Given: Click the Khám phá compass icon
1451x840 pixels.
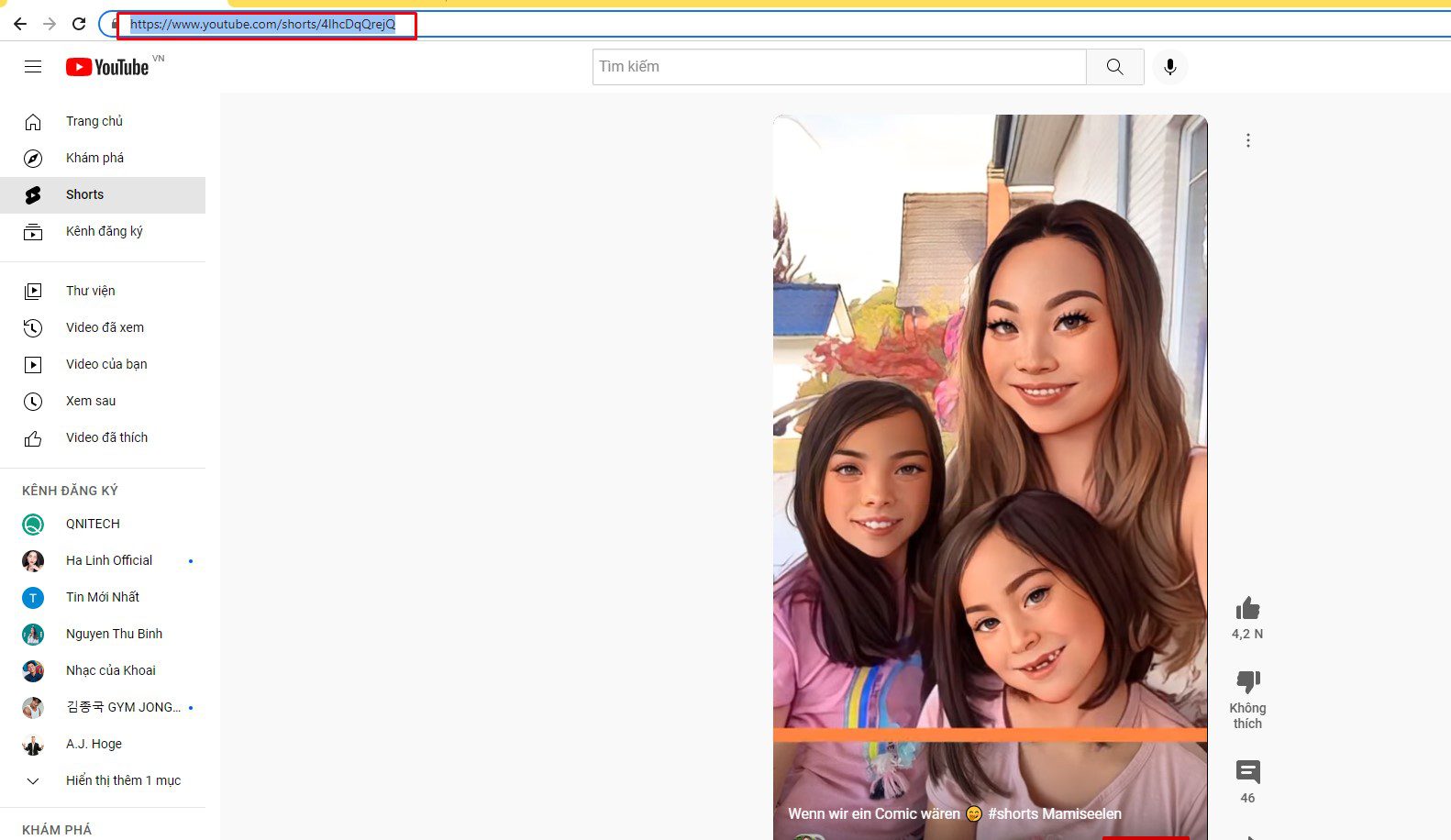Looking at the screenshot, I should point(33,159).
